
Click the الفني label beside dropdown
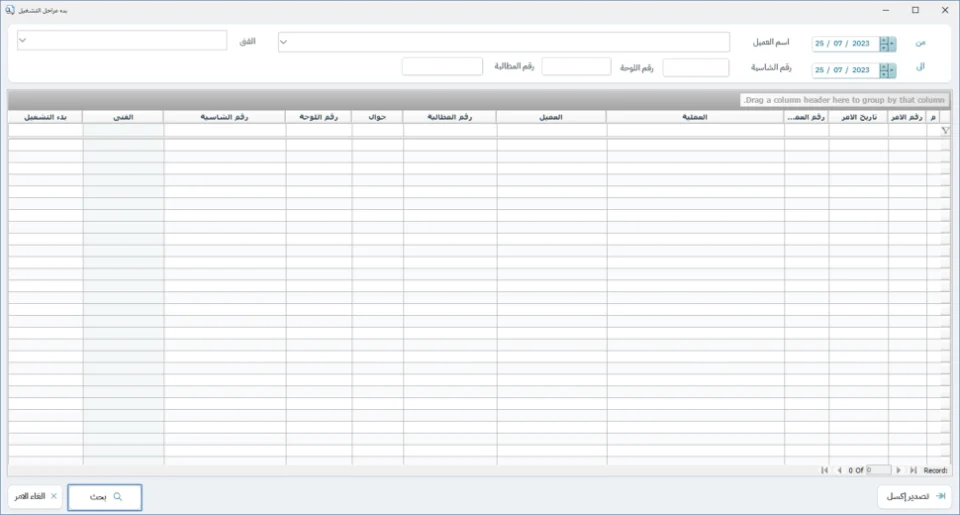(247, 42)
